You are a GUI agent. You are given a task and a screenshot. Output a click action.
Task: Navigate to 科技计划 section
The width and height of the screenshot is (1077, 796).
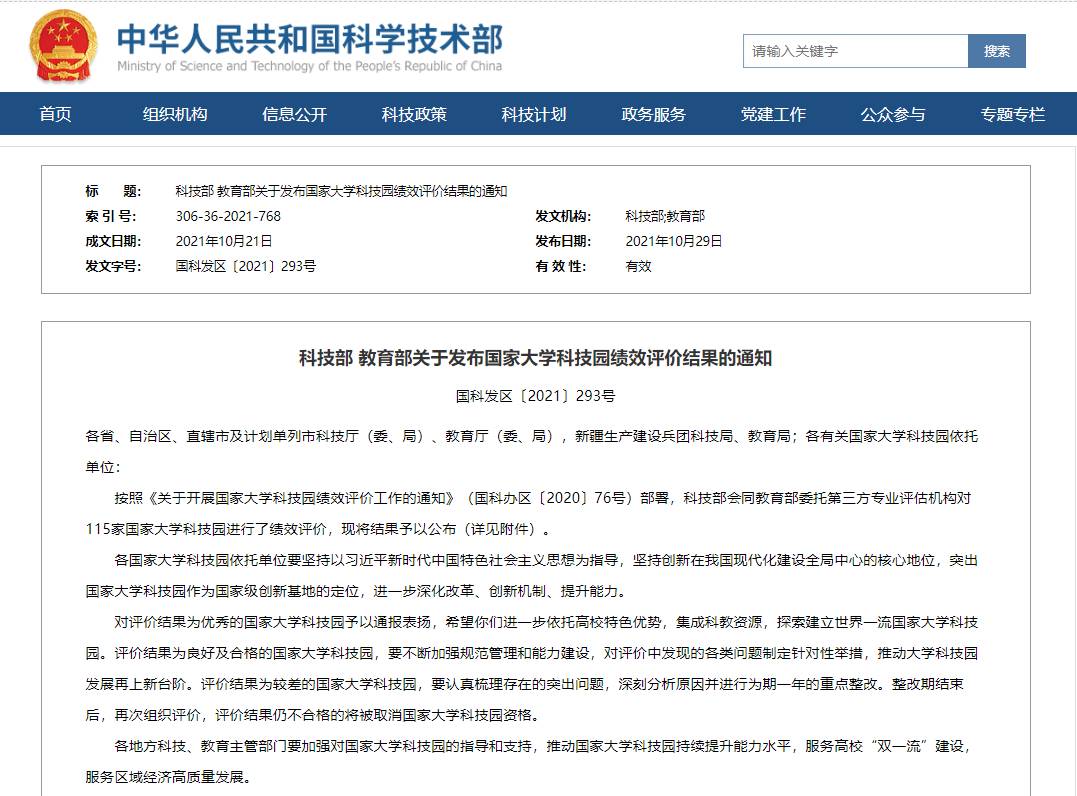point(534,114)
